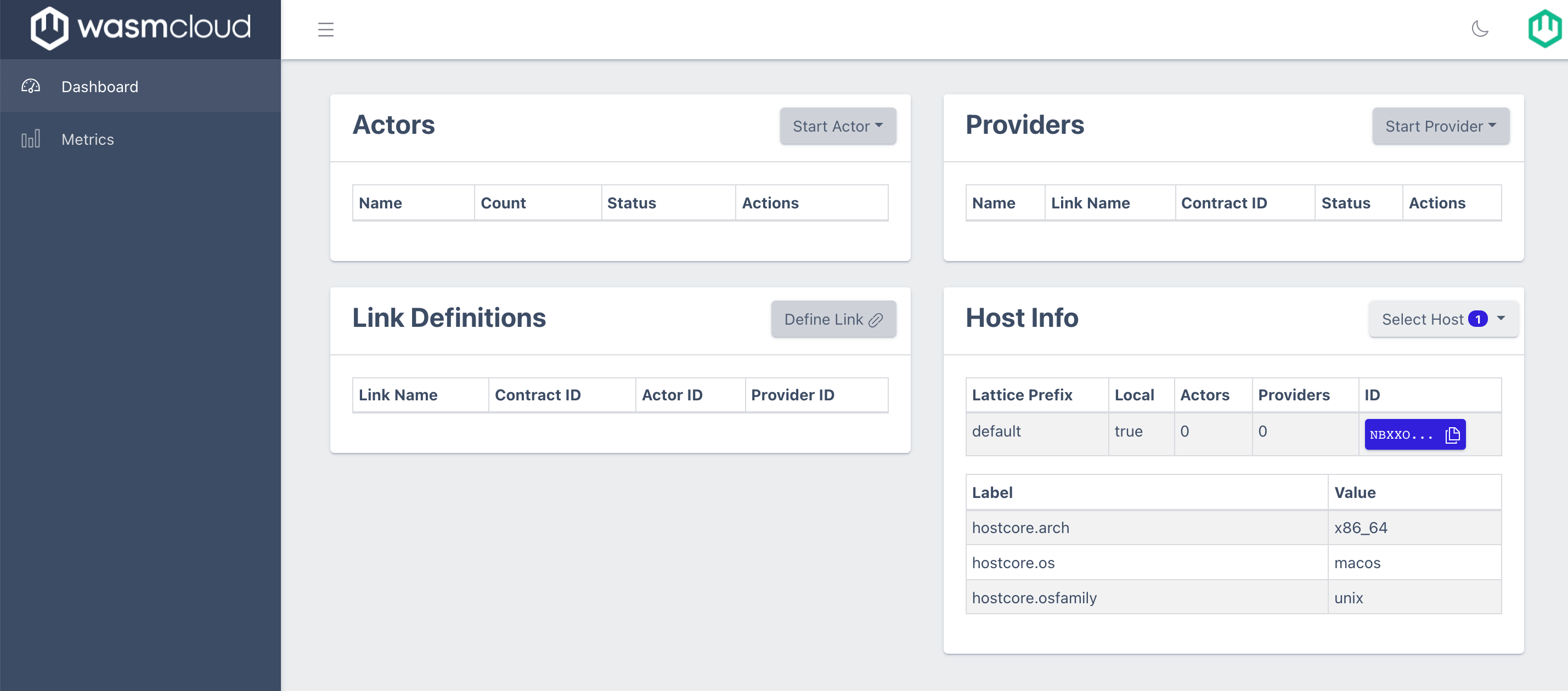Click the Metrics bar chart icon
Viewport: 1568px width, 691px height.
point(30,139)
